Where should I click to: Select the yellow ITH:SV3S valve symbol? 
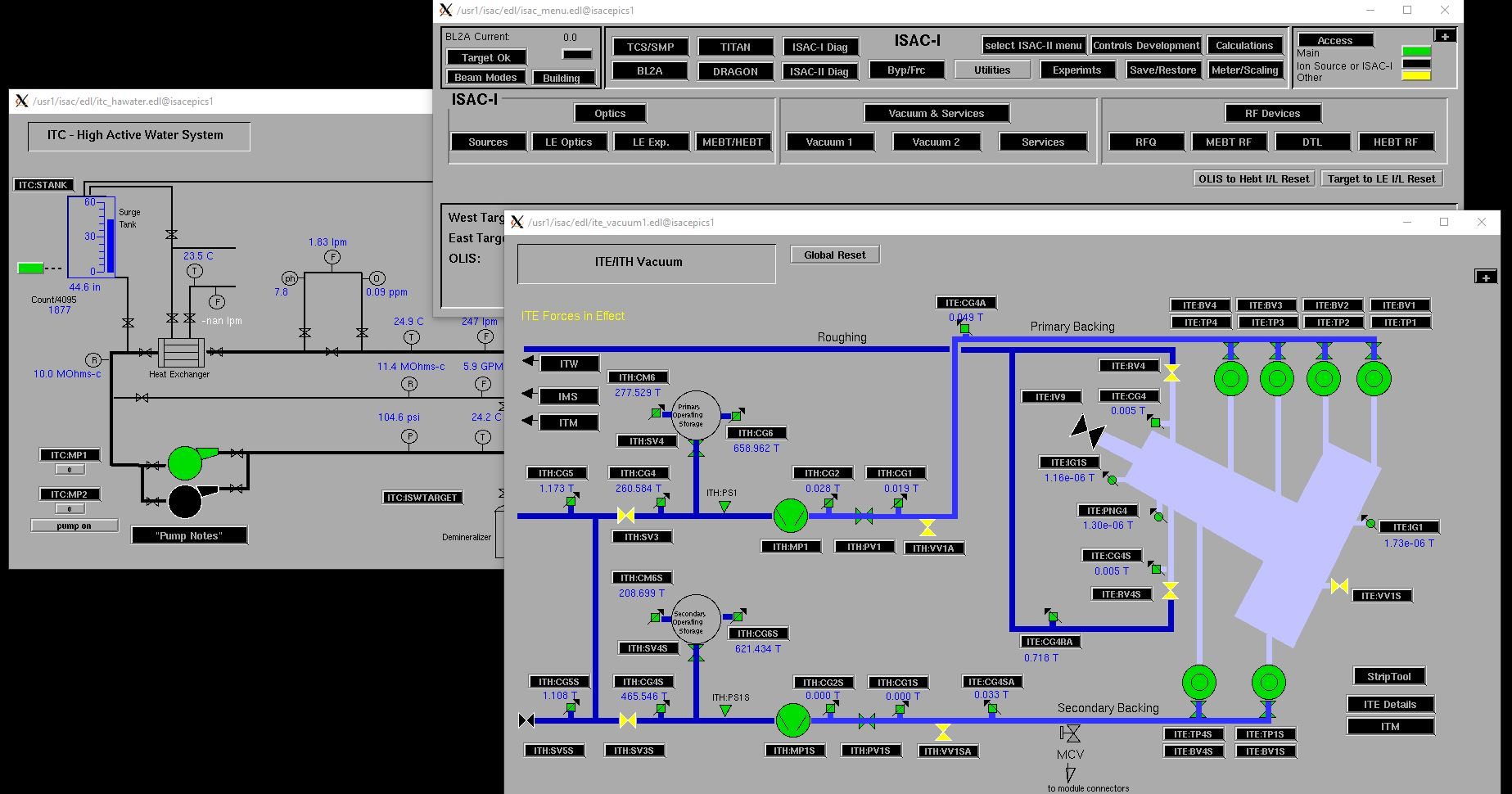click(628, 720)
